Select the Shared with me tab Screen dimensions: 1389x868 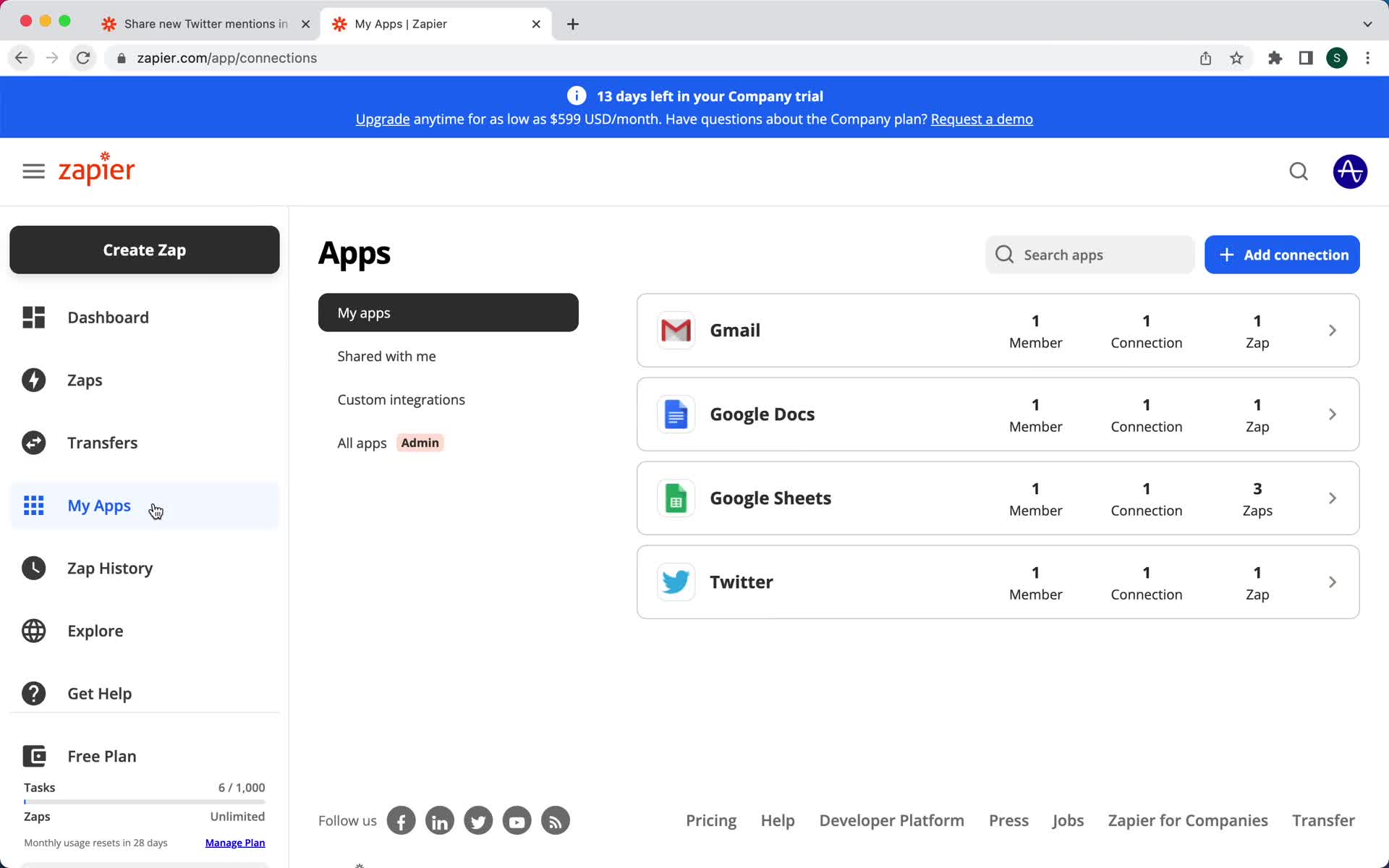coord(387,356)
